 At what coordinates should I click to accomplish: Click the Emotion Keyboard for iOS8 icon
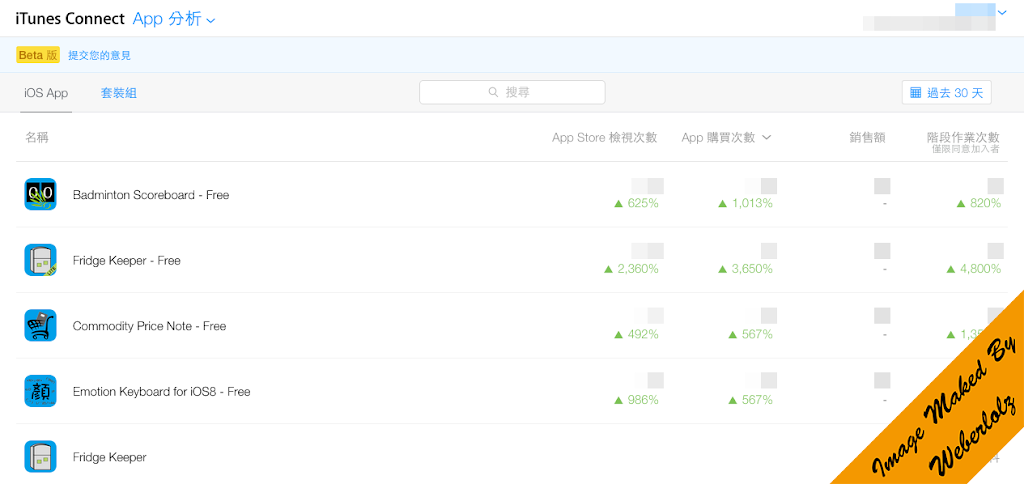coord(40,391)
